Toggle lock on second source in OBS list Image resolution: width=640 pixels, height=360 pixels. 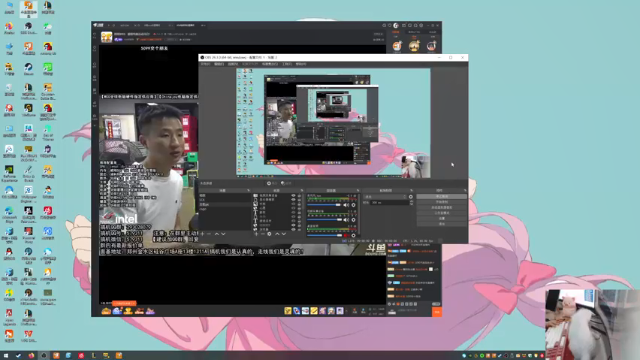tap(300, 200)
